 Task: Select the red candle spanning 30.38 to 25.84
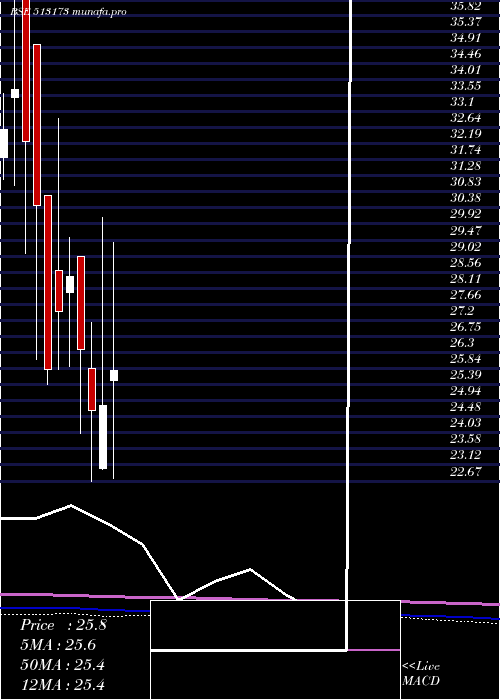48,283
